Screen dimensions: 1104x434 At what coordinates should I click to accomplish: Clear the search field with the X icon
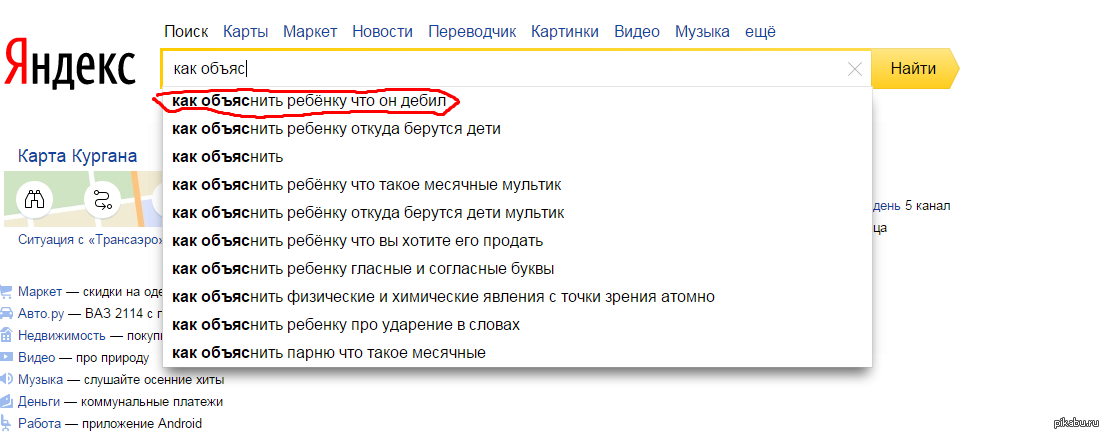point(854,70)
